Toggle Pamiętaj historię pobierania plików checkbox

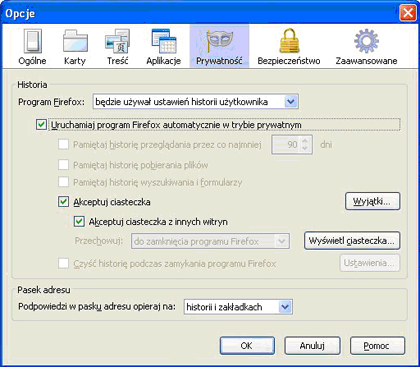64,165
